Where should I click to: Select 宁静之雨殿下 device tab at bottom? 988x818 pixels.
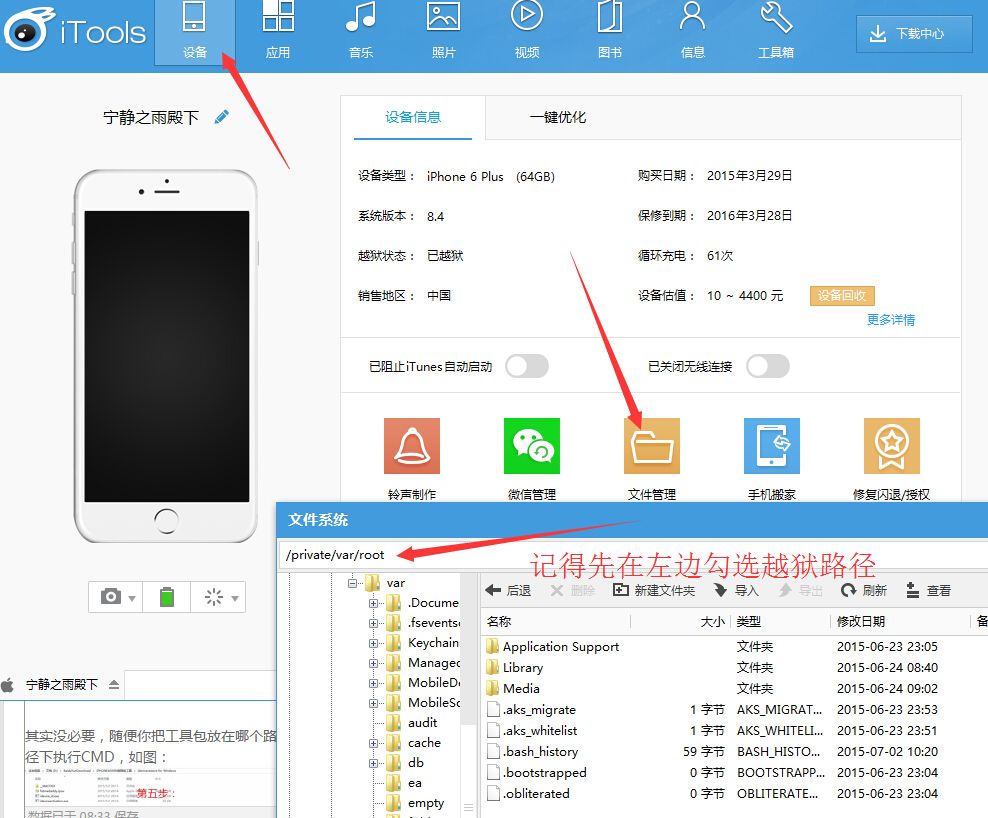(62, 684)
